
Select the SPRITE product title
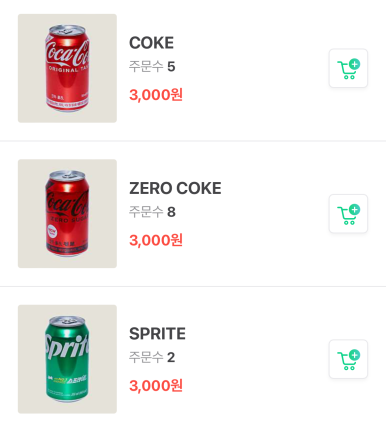point(157,333)
